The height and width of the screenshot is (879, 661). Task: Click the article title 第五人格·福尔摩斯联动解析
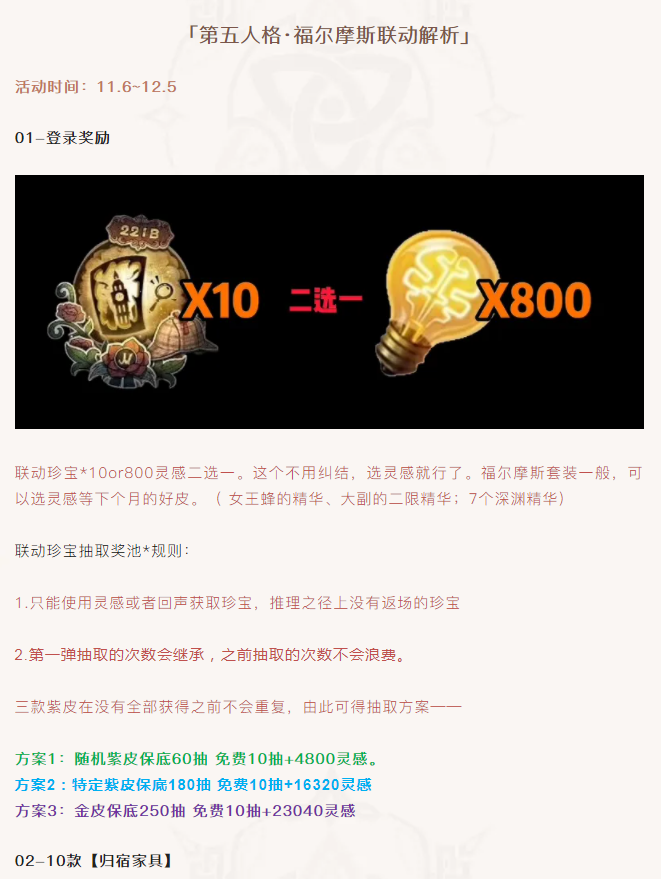tap(330, 36)
